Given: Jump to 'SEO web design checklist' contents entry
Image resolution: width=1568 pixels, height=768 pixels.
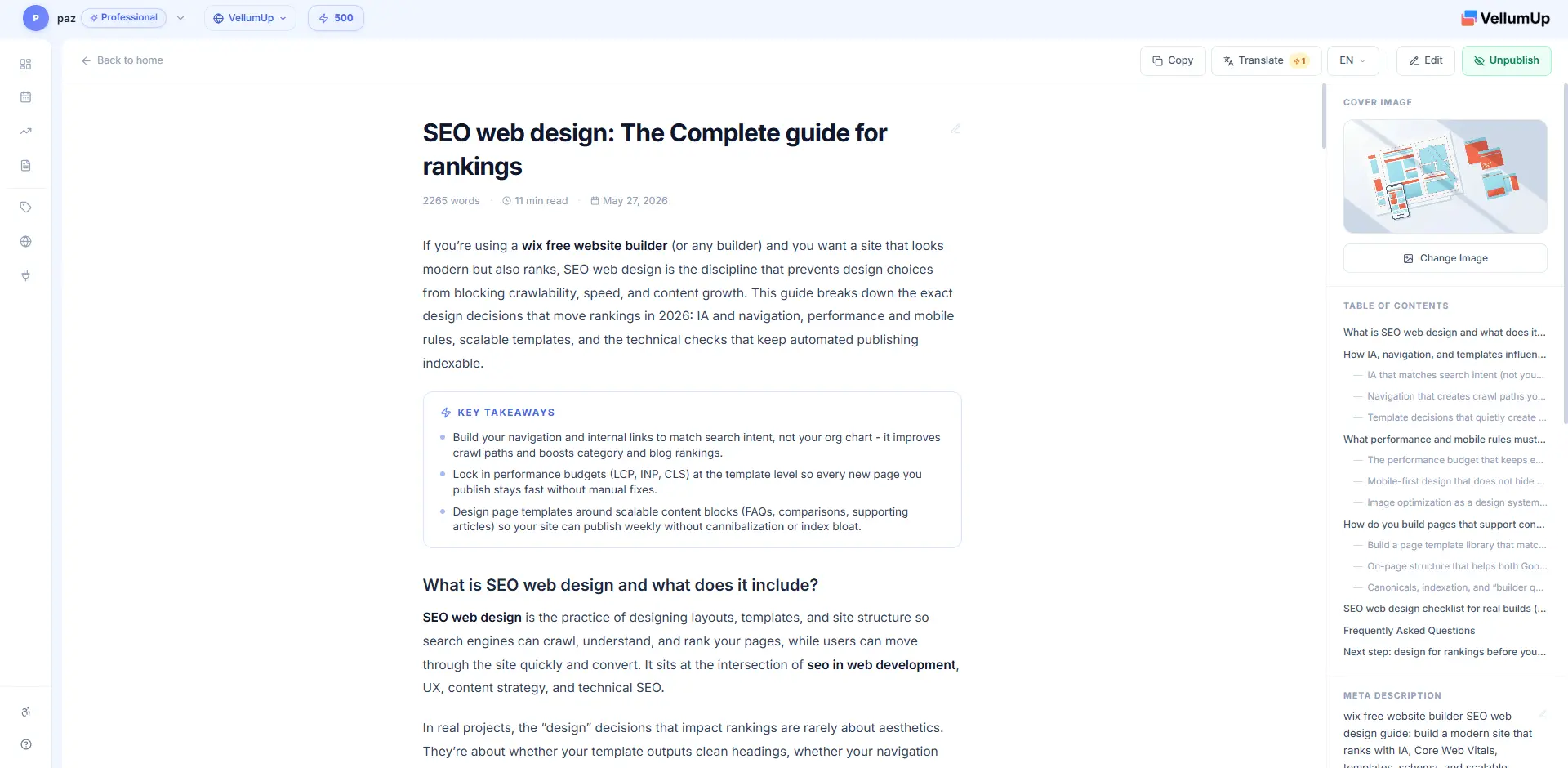Looking at the screenshot, I should pos(1445,609).
